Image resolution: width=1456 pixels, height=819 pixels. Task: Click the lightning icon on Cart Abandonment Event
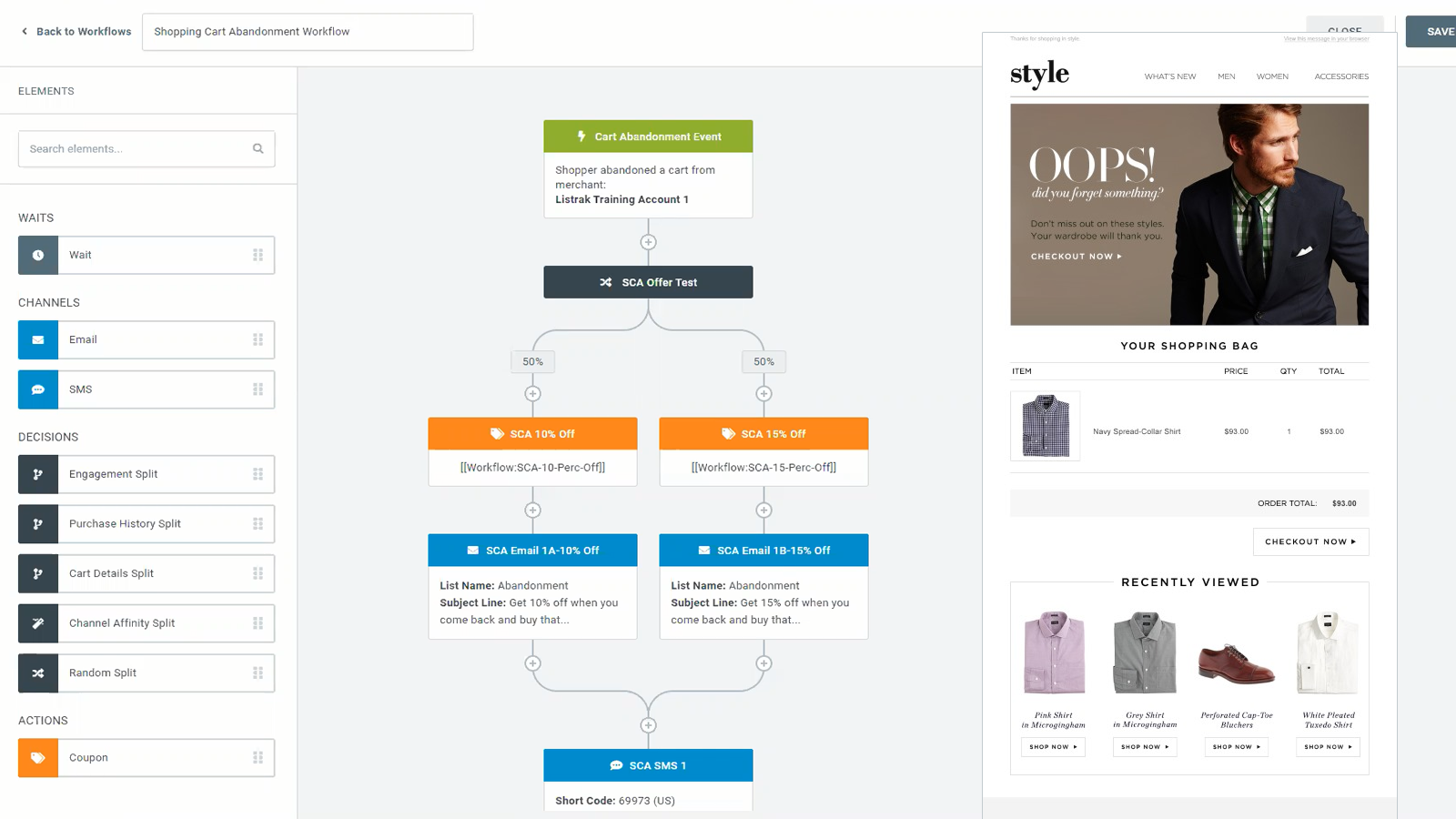[x=581, y=136]
